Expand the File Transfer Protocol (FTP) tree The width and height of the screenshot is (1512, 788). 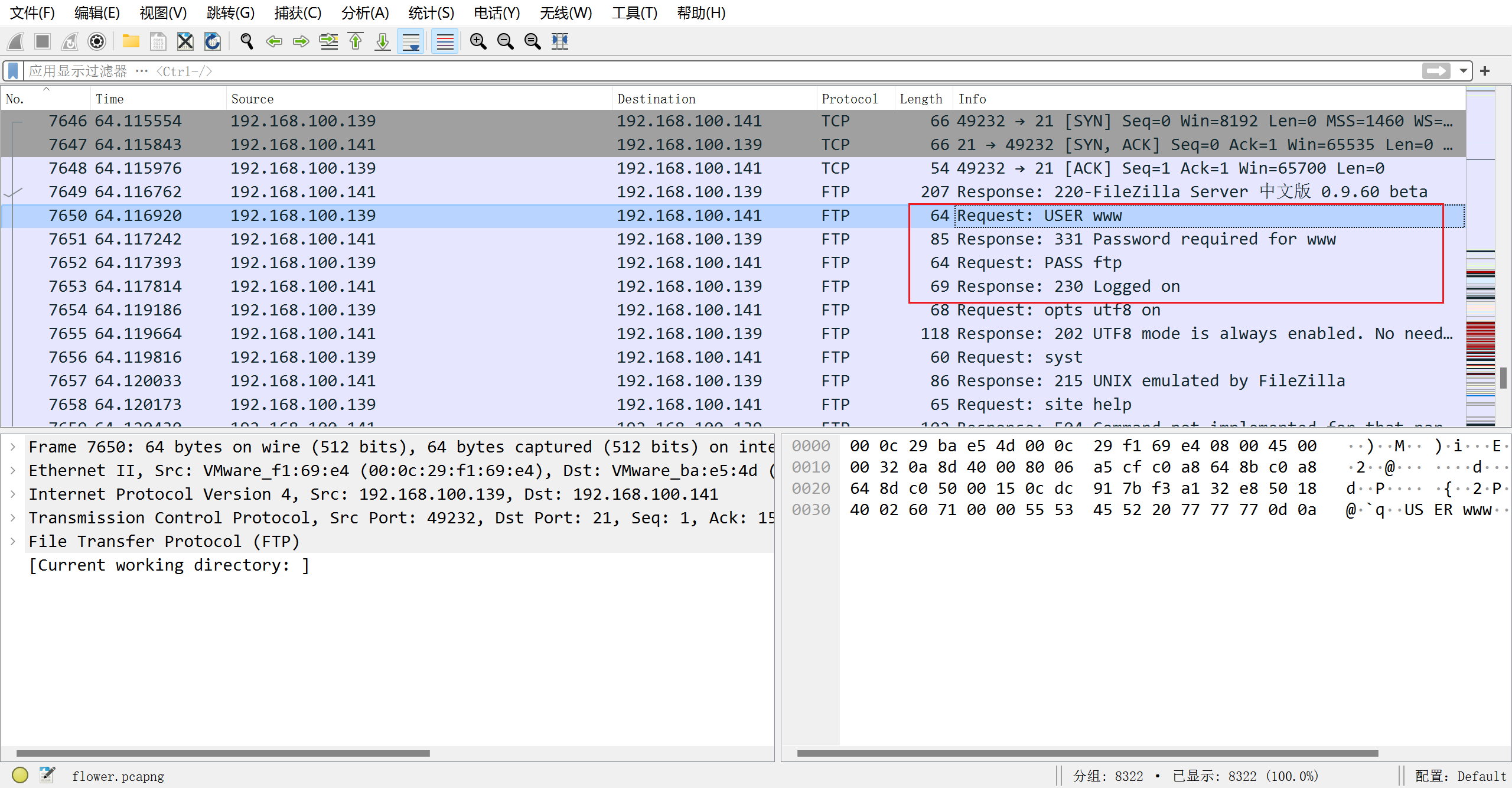(x=13, y=541)
